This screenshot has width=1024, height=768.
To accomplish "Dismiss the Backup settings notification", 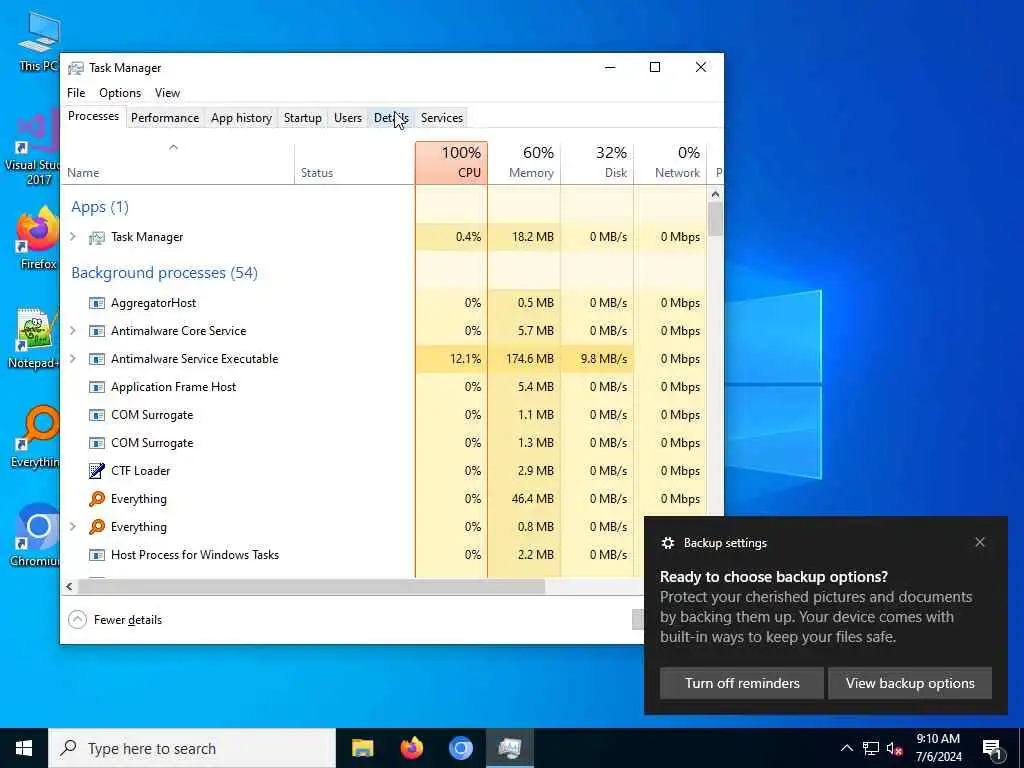I will [x=980, y=542].
